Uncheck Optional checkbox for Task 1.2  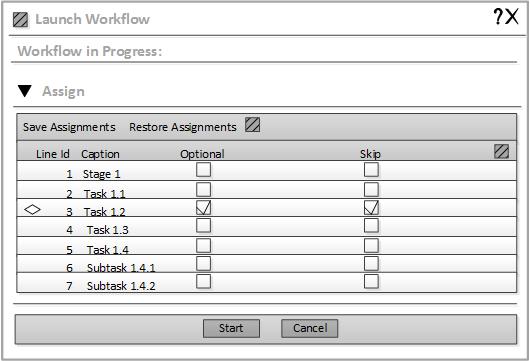coord(203,208)
